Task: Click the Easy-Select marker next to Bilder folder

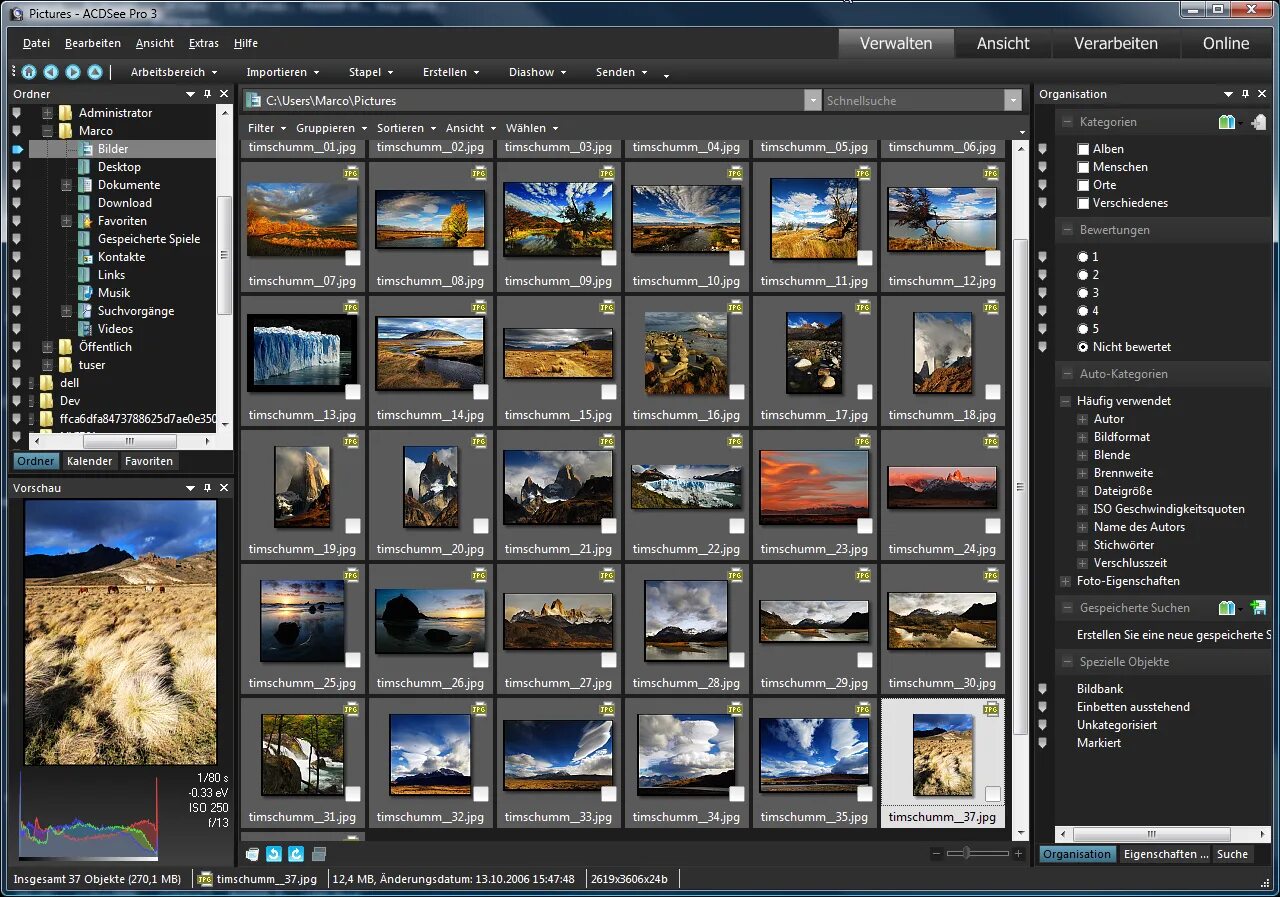Action: tap(17, 149)
